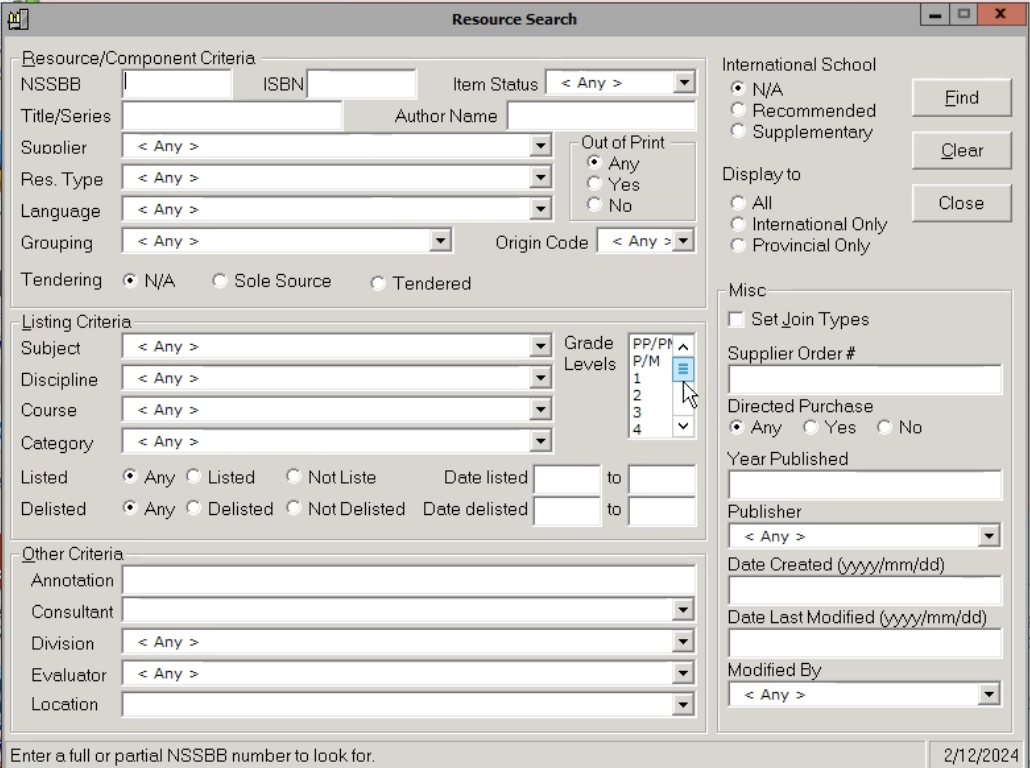
Task: Click Grade Levels scroll down arrow
Action: point(683,426)
